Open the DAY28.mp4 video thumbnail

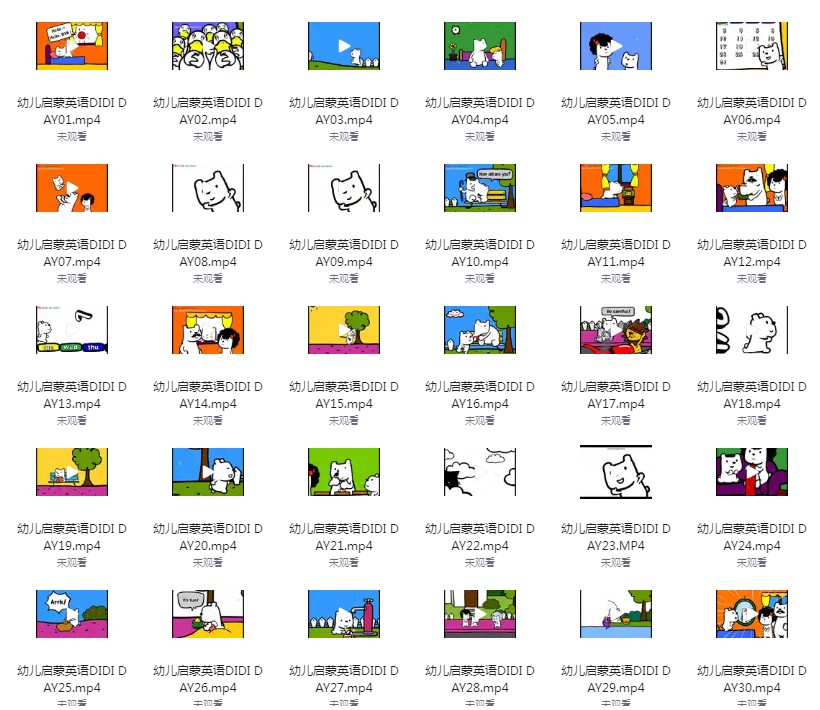click(x=480, y=614)
